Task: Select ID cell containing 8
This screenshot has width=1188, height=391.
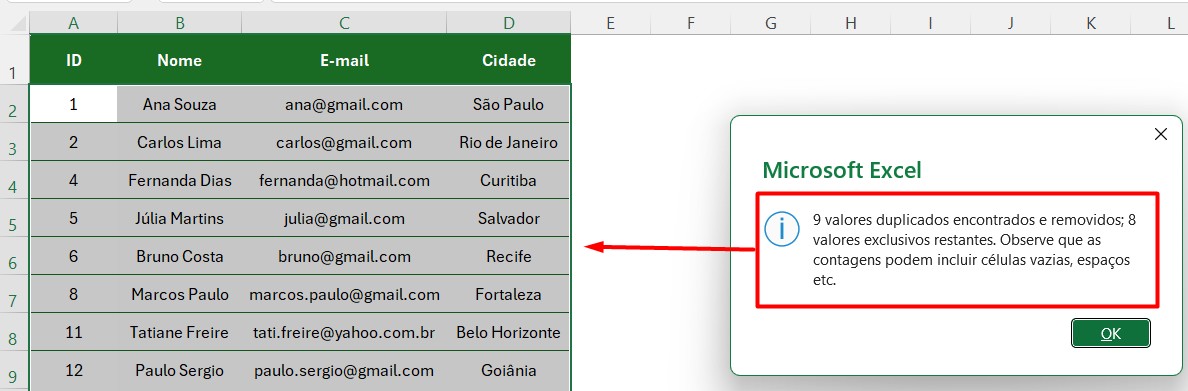Action: (x=73, y=294)
